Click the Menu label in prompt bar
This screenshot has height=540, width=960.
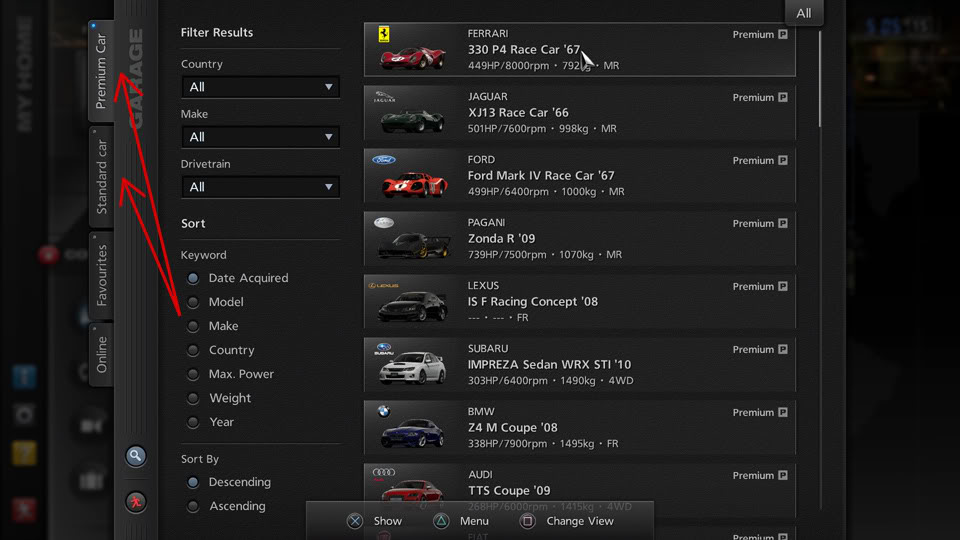click(474, 521)
